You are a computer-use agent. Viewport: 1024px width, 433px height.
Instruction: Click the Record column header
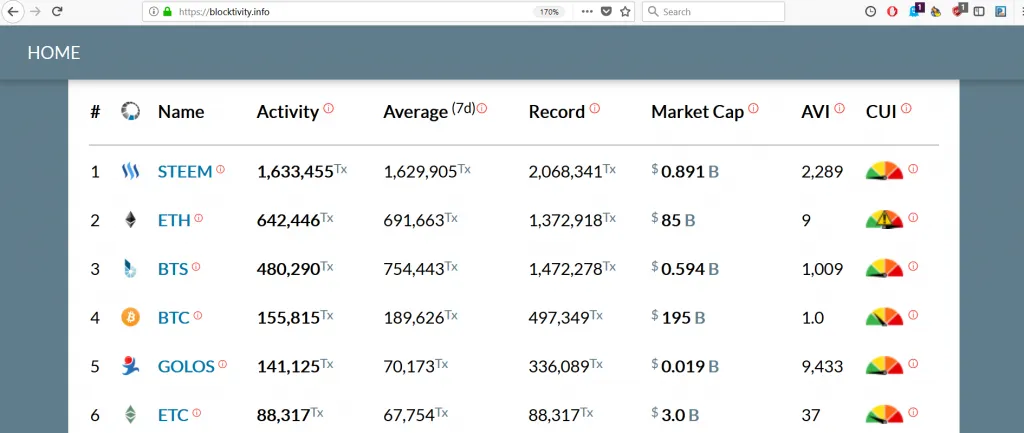556,112
